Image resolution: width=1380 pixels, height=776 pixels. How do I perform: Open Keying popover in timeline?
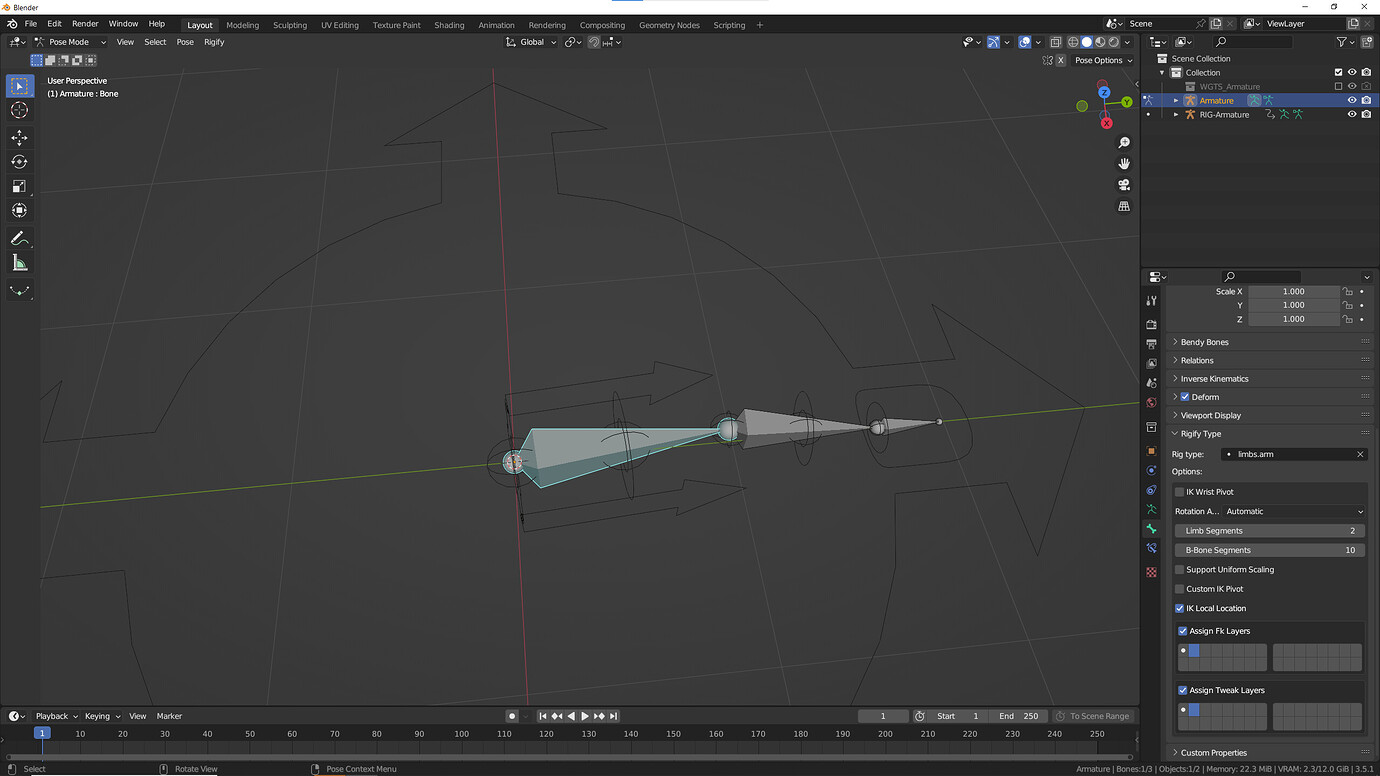[x=102, y=716]
